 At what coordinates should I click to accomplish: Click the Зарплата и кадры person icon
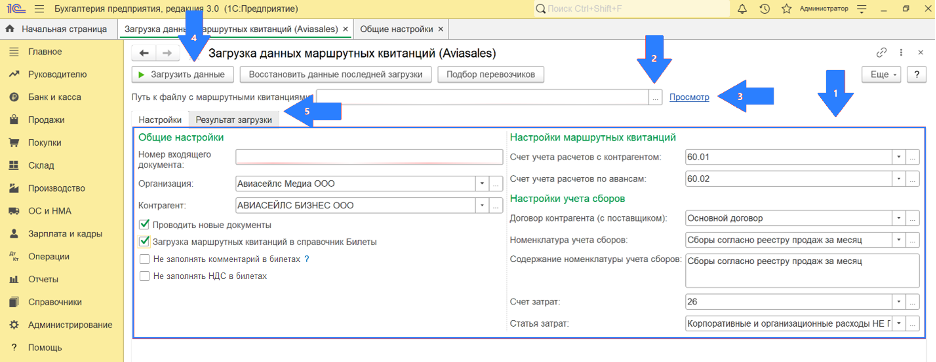14,234
